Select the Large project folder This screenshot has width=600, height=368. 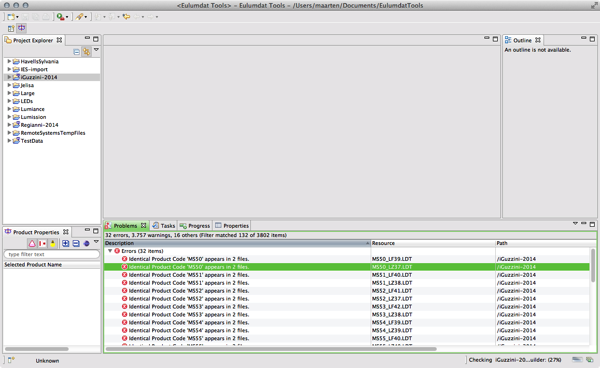[x=27, y=93]
